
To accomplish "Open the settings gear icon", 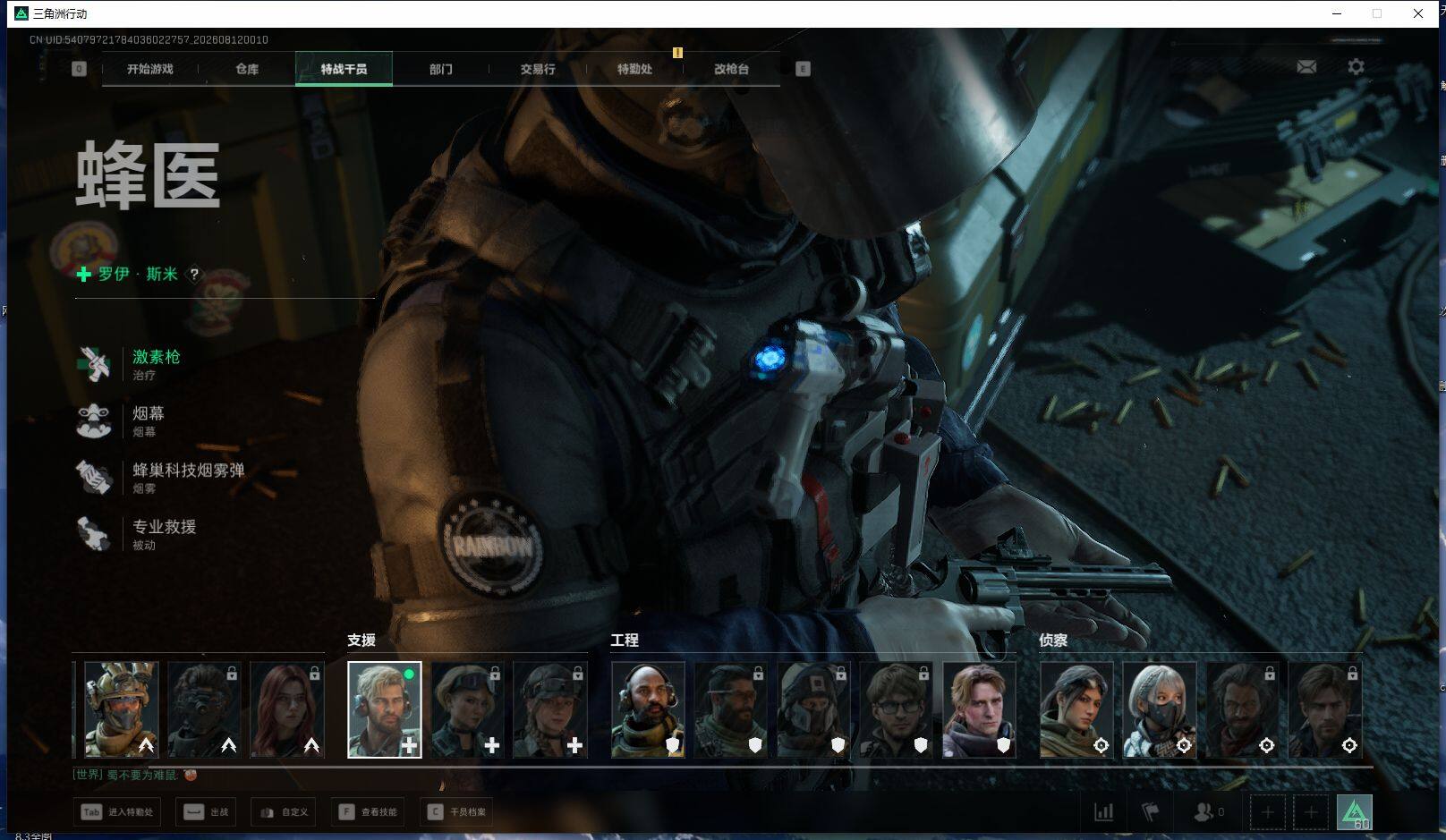I will click(x=1356, y=67).
